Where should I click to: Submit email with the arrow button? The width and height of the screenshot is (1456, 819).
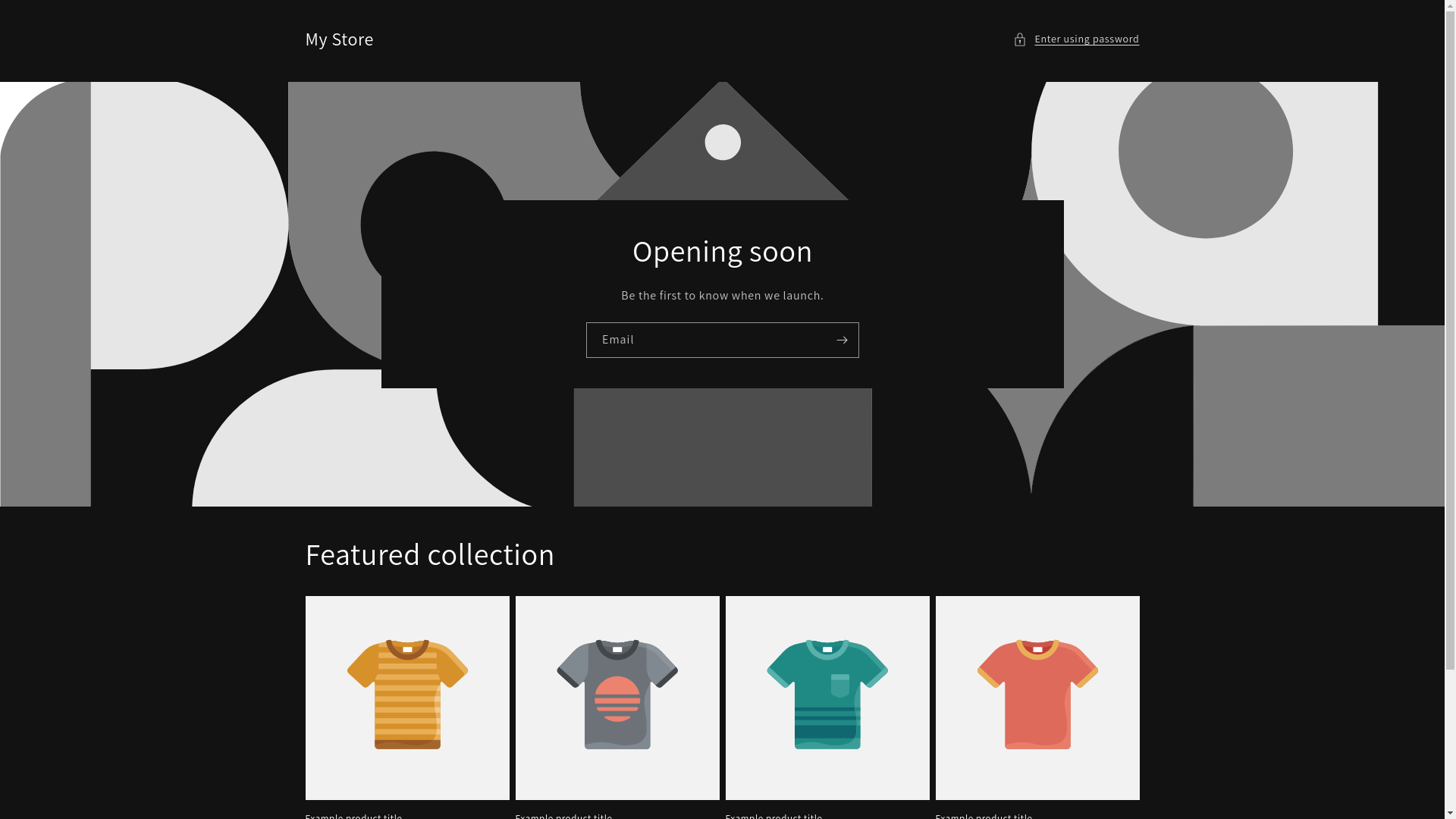tap(842, 340)
